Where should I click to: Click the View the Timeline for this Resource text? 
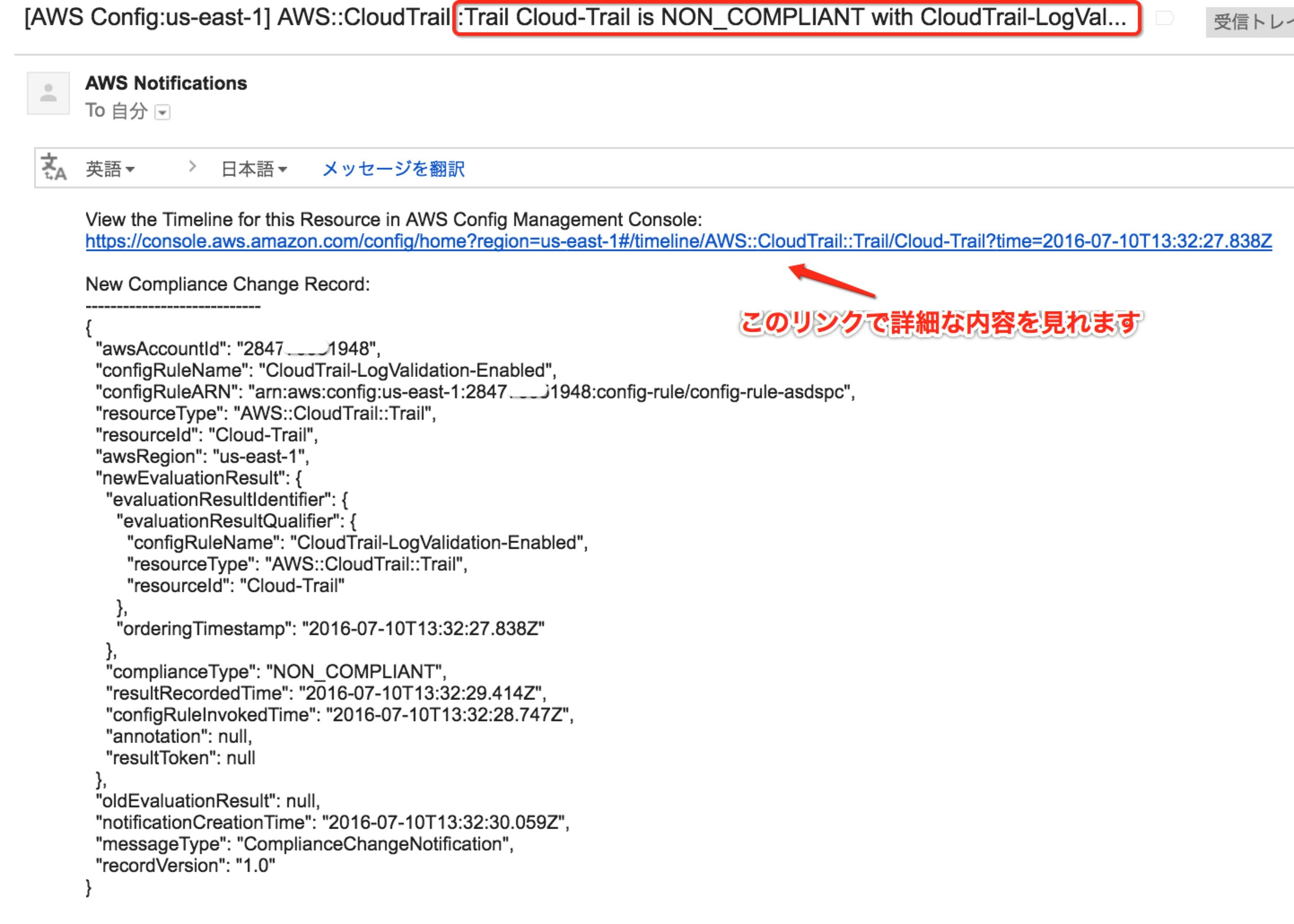[394, 220]
